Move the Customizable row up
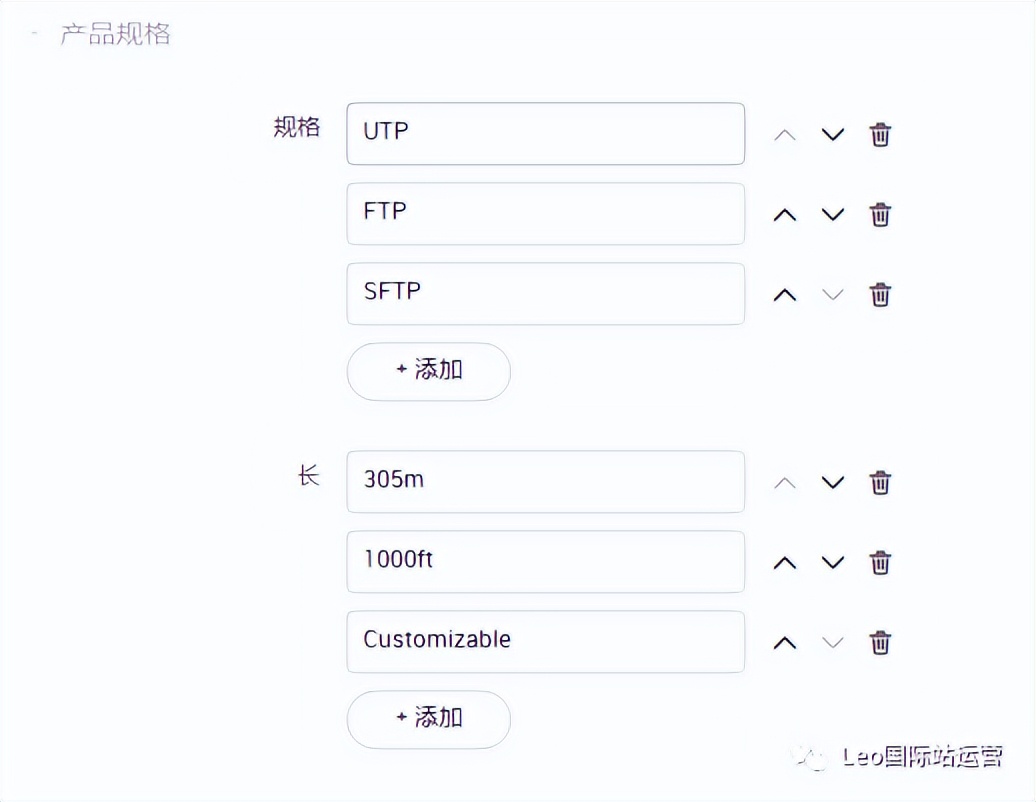Image resolution: width=1036 pixels, height=802 pixels. coord(784,642)
